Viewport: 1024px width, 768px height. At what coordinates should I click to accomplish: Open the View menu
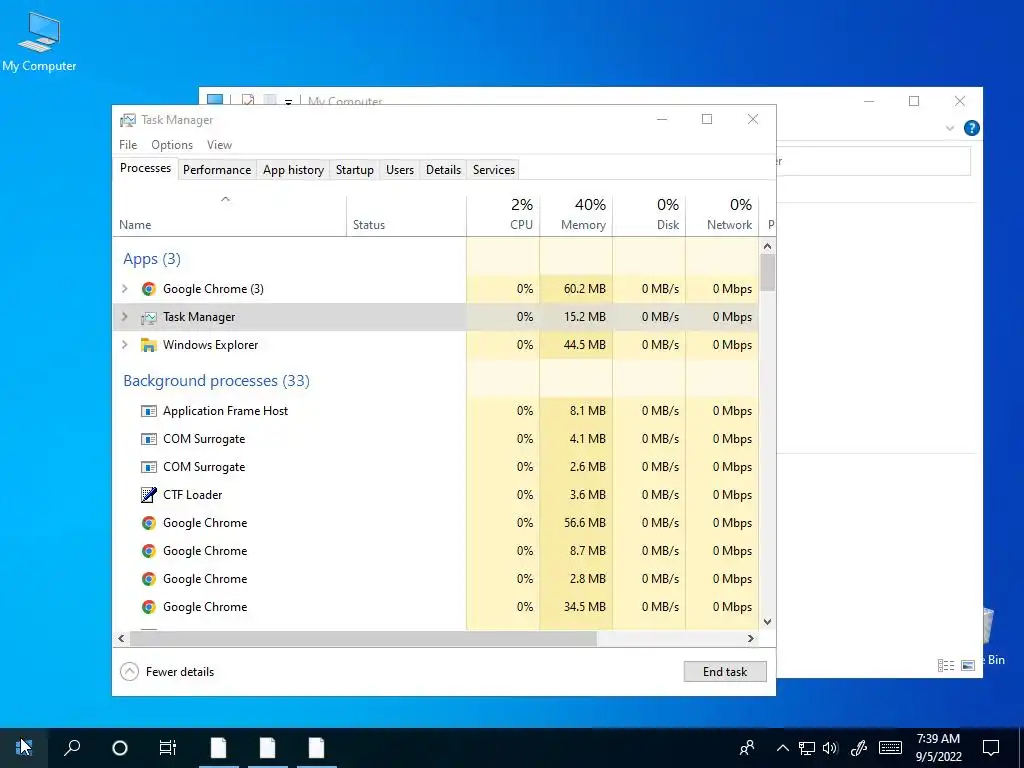[x=219, y=145]
